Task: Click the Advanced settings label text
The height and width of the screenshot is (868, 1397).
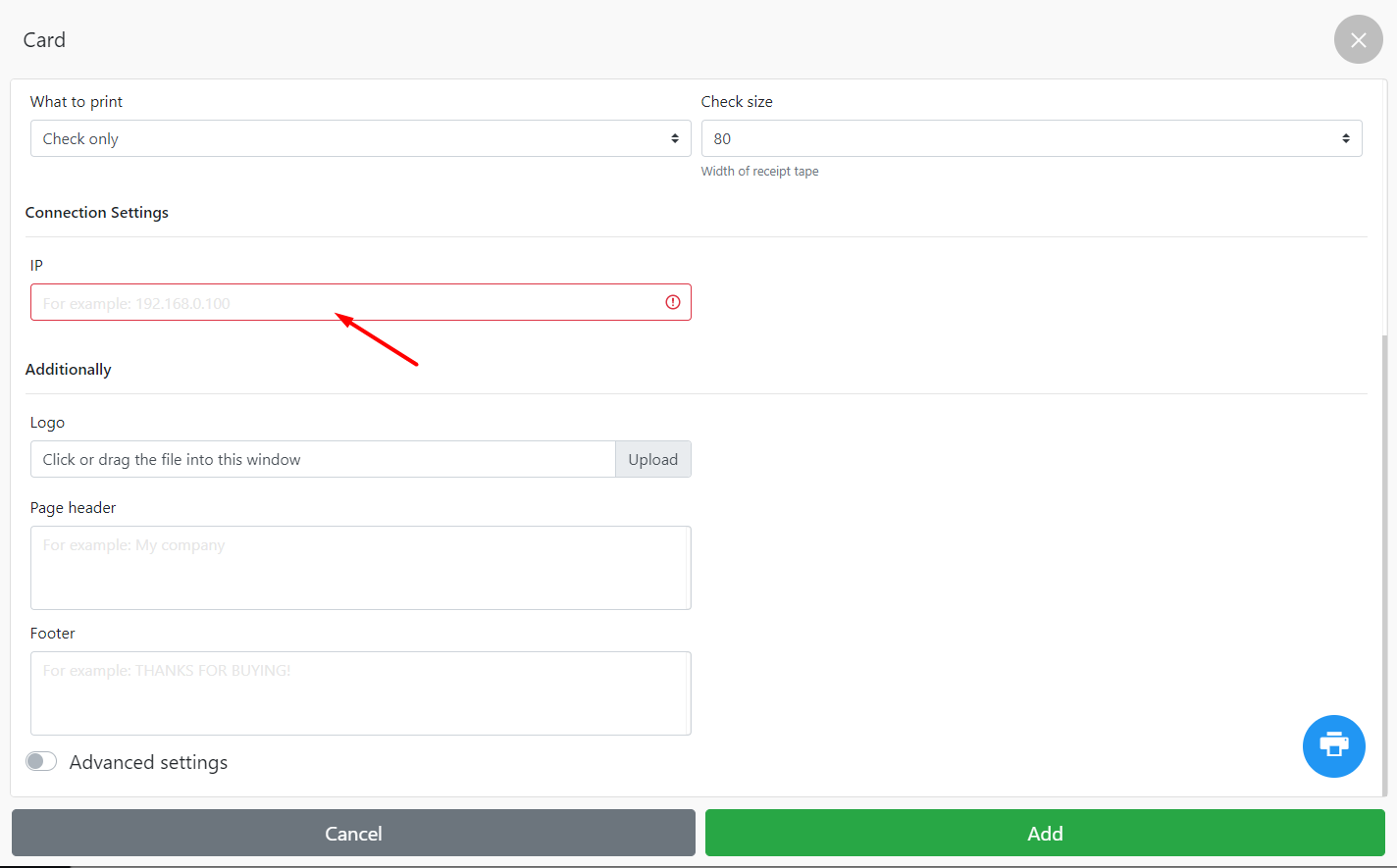Action: tap(148, 762)
